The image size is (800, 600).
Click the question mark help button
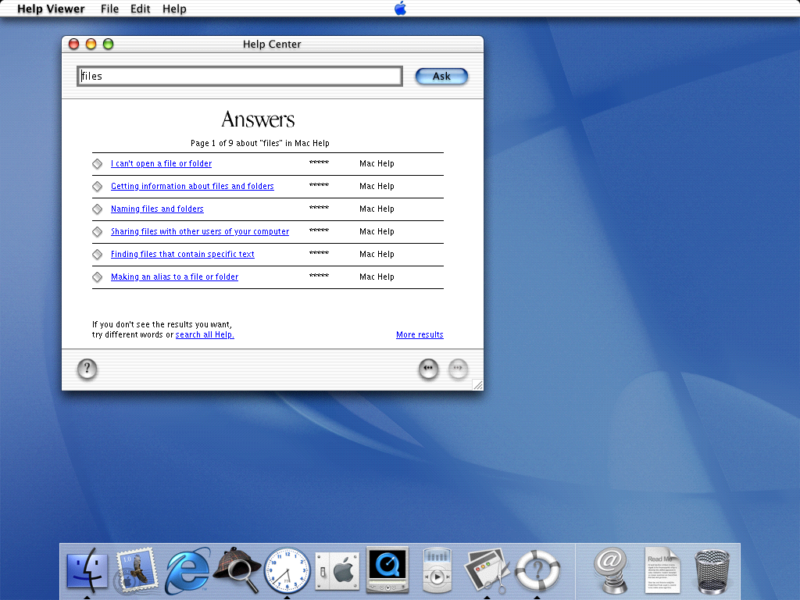(x=87, y=369)
